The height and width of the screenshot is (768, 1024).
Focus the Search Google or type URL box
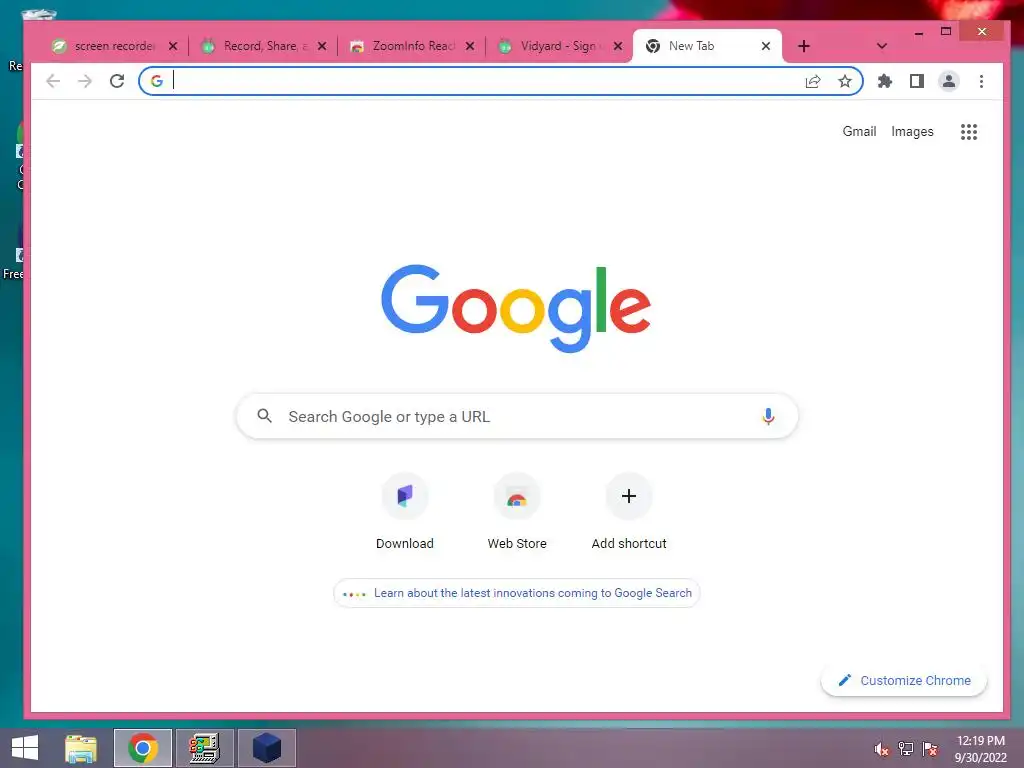[x=517, y=416]
